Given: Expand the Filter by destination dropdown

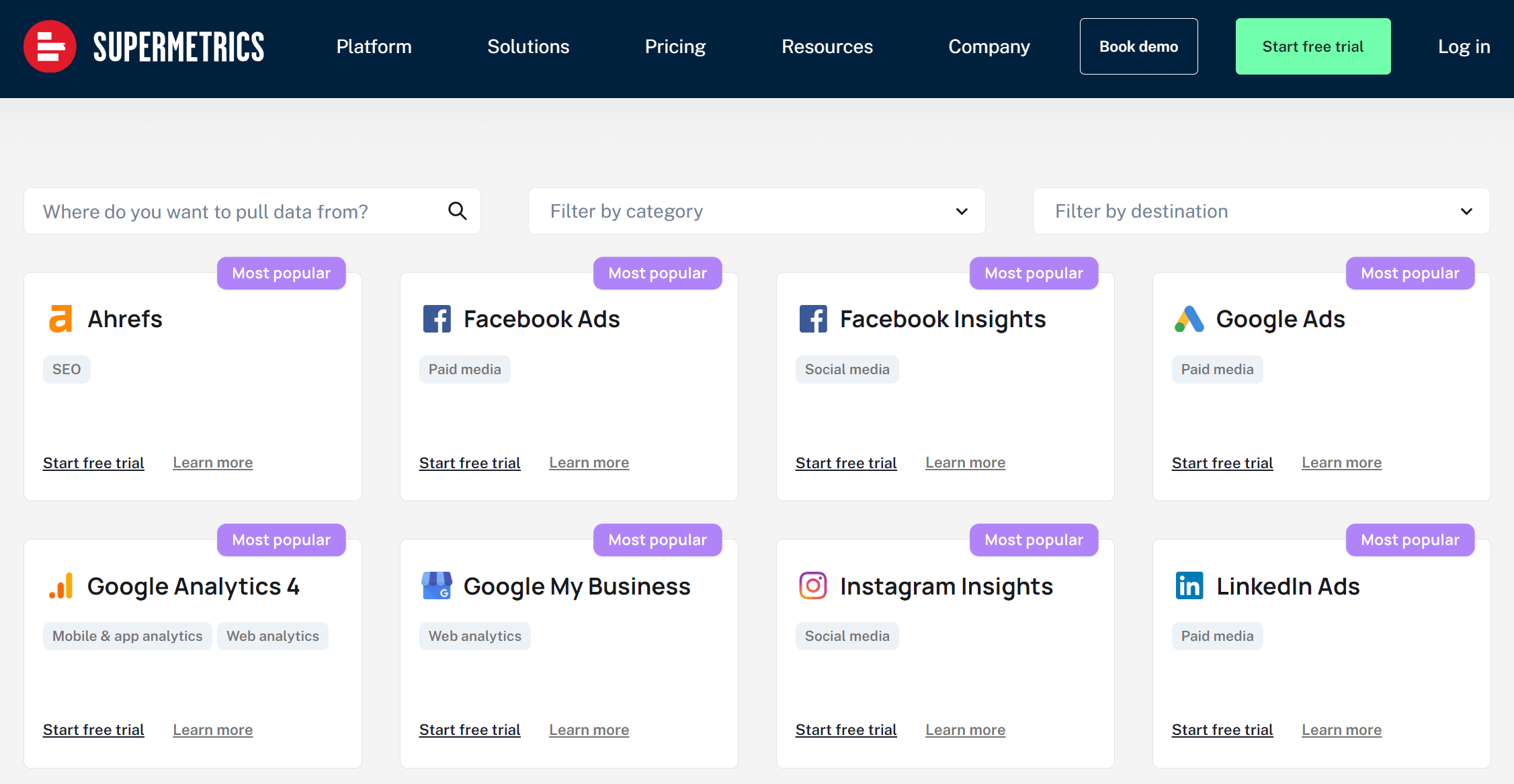Looking at the screenshot, I should [x=1262, y=211].
